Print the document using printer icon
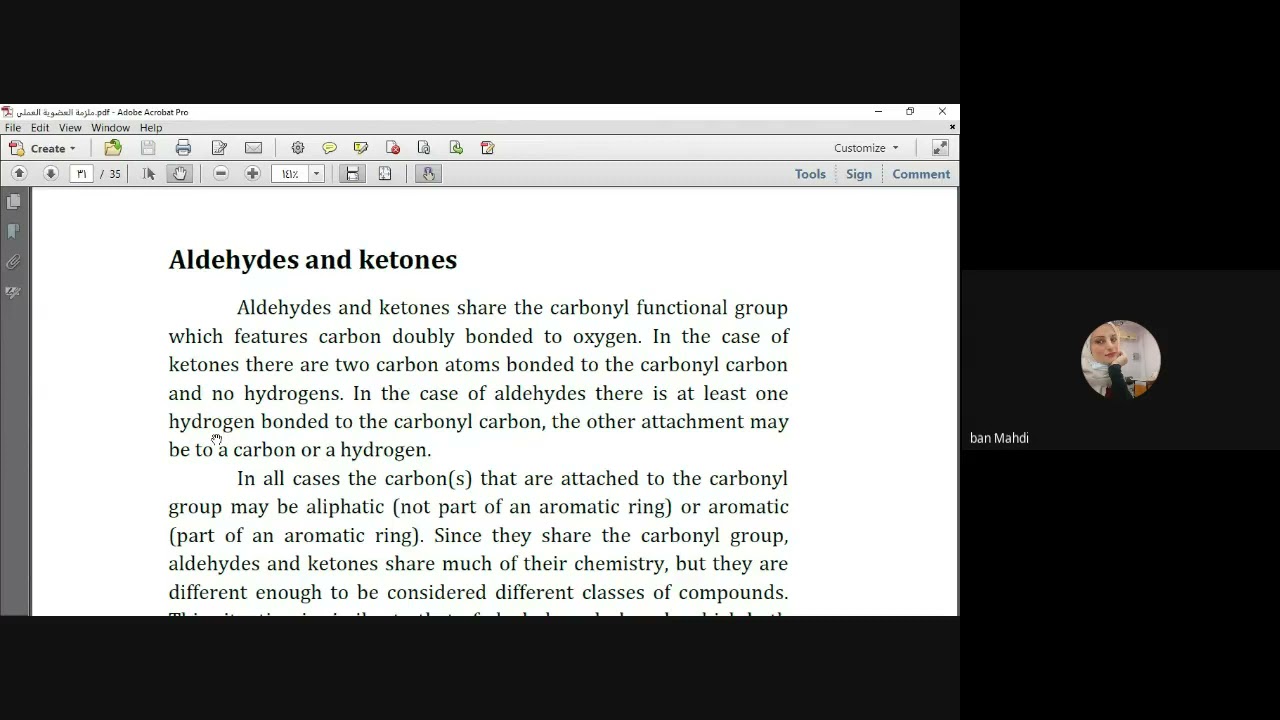Image resolution: width=1280 pixels, height=720 pixels. point(183,148)
